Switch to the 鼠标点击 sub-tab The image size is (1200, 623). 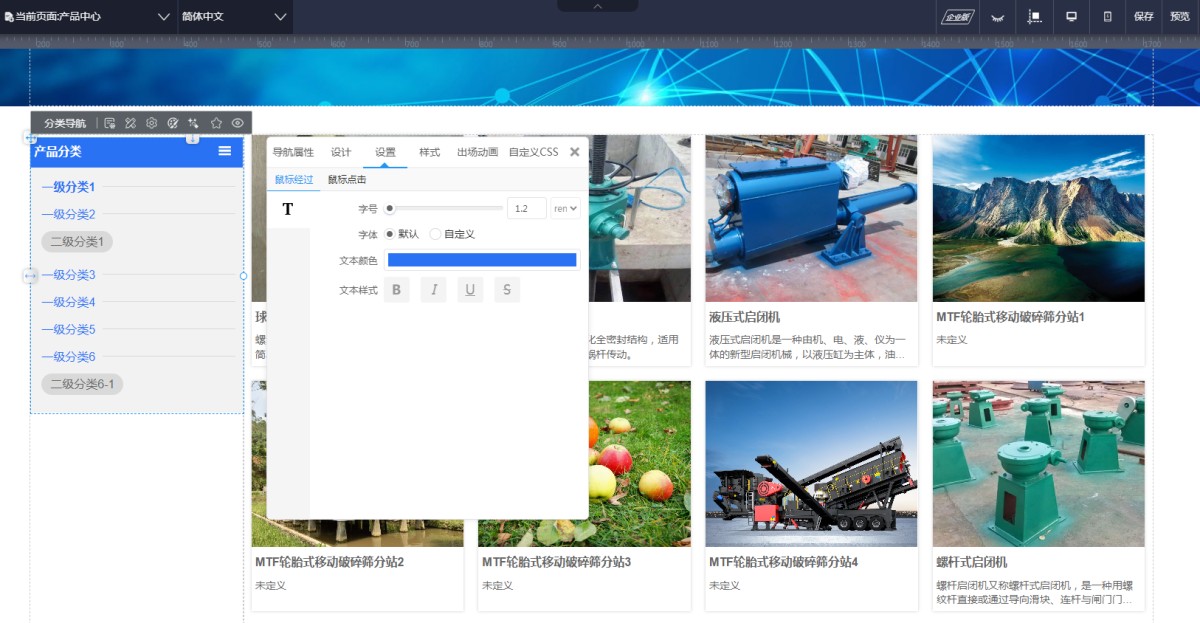[347, 180]
